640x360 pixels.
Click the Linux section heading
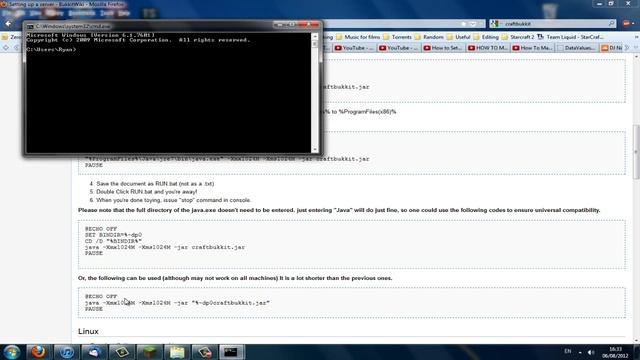click(x=88, y=331)
